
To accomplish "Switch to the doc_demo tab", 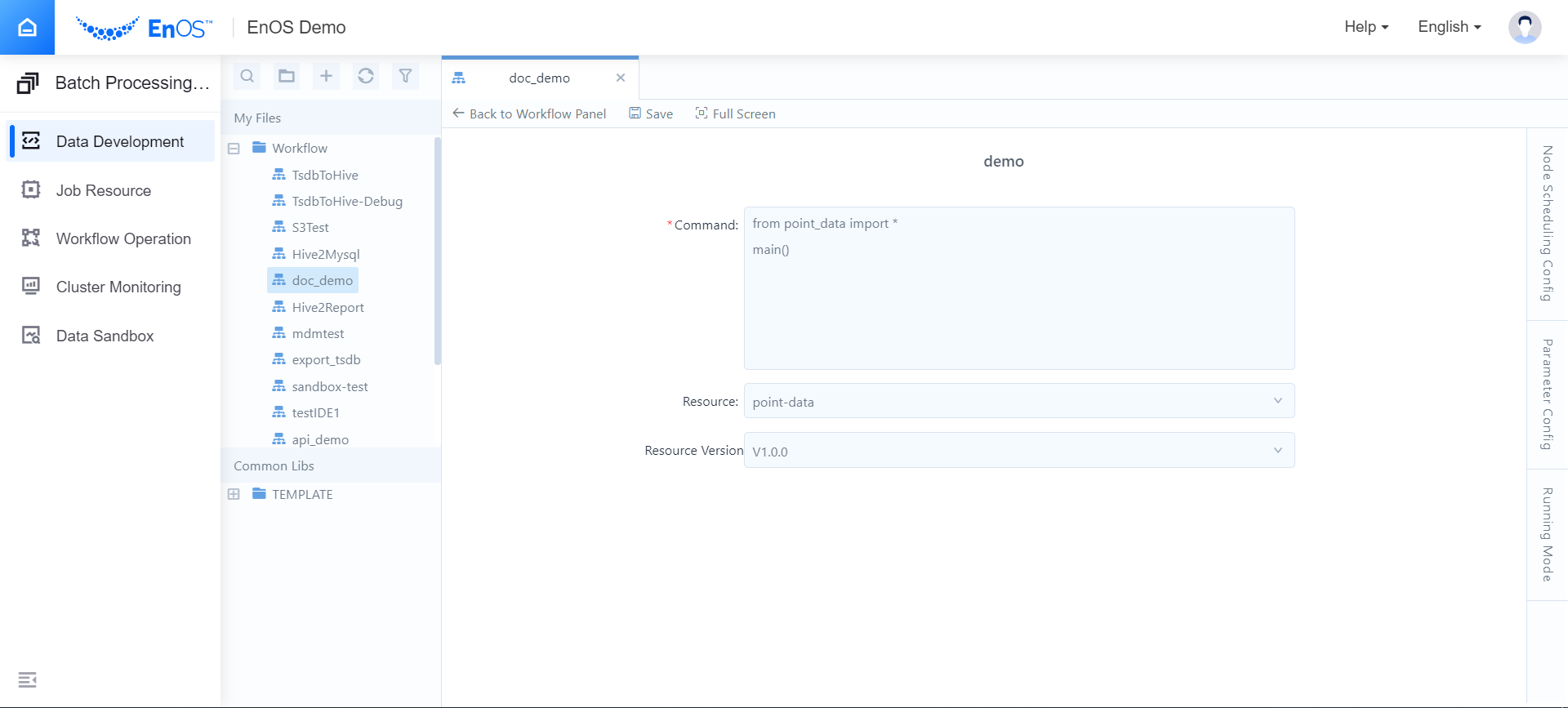I will click(x=540, y=78).
